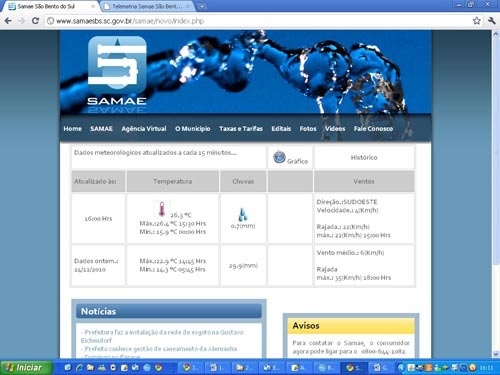The image size is (500, 375).
Task: Open the Histórico weather link
Action: (x=364, y=157)
